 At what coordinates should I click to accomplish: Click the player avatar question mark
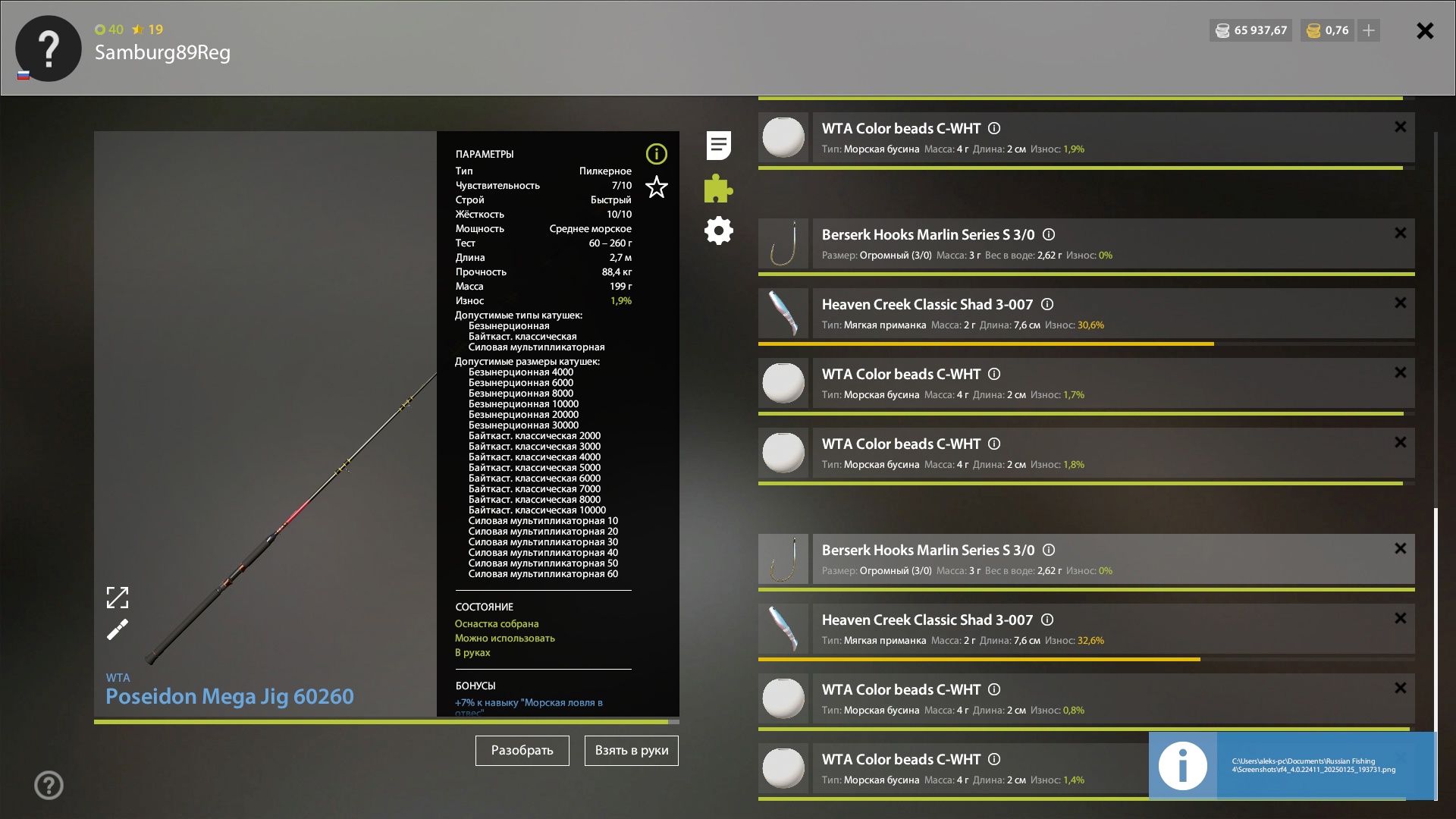tap(49, 49)
